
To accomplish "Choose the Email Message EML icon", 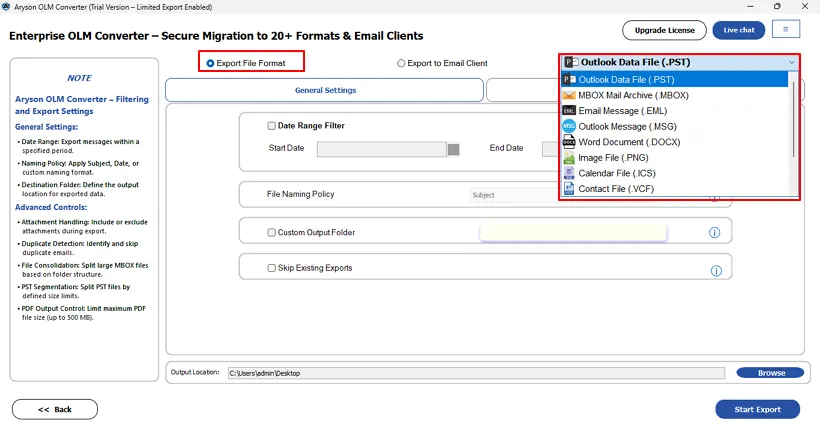I will pos(569,111).
